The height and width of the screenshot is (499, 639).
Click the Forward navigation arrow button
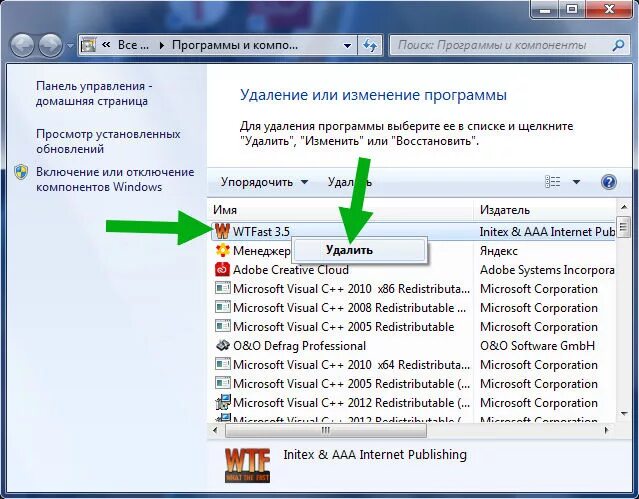pyautogui.click(x=51, y=45)
